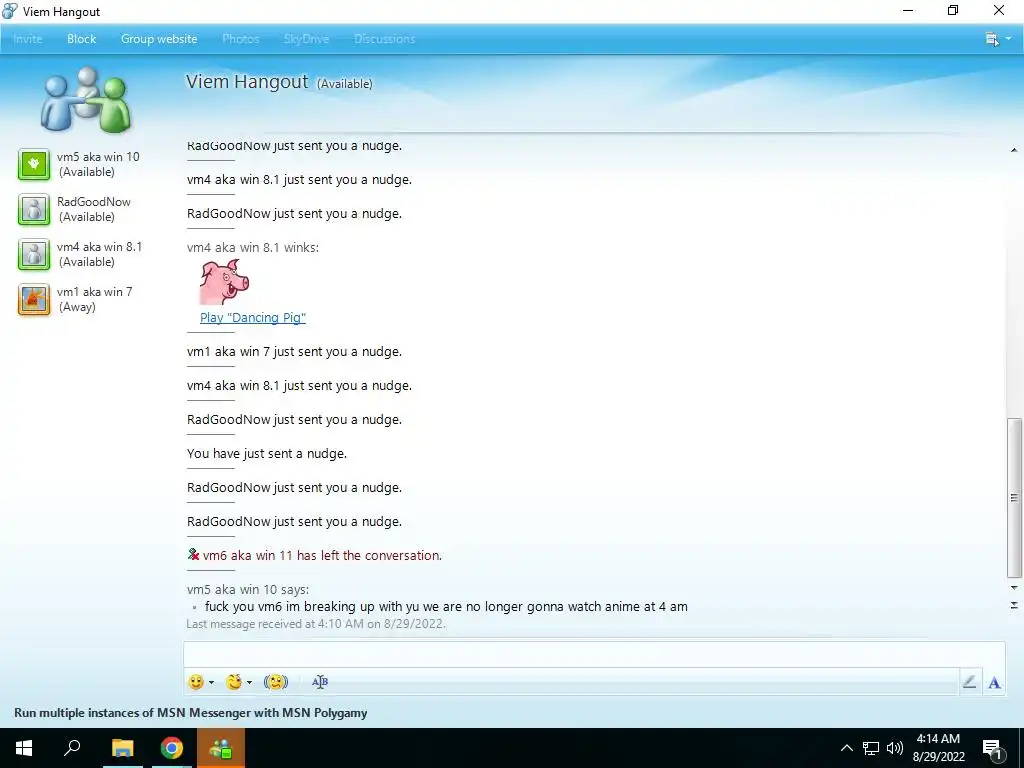Click 'You have just sent a nudge.' line
Image resolution: width=1024 pixels, height=768 pixels.
click(266, 453)
